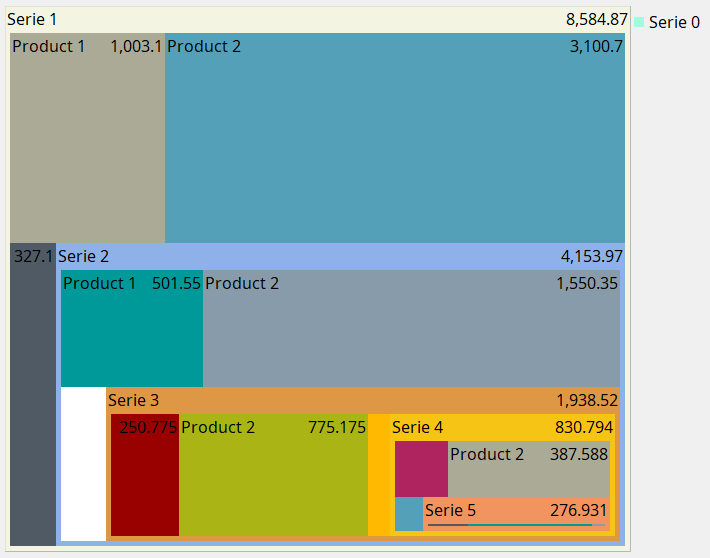
Task: Click the dark gray 327.1 tile
Action: pos(32,400)
